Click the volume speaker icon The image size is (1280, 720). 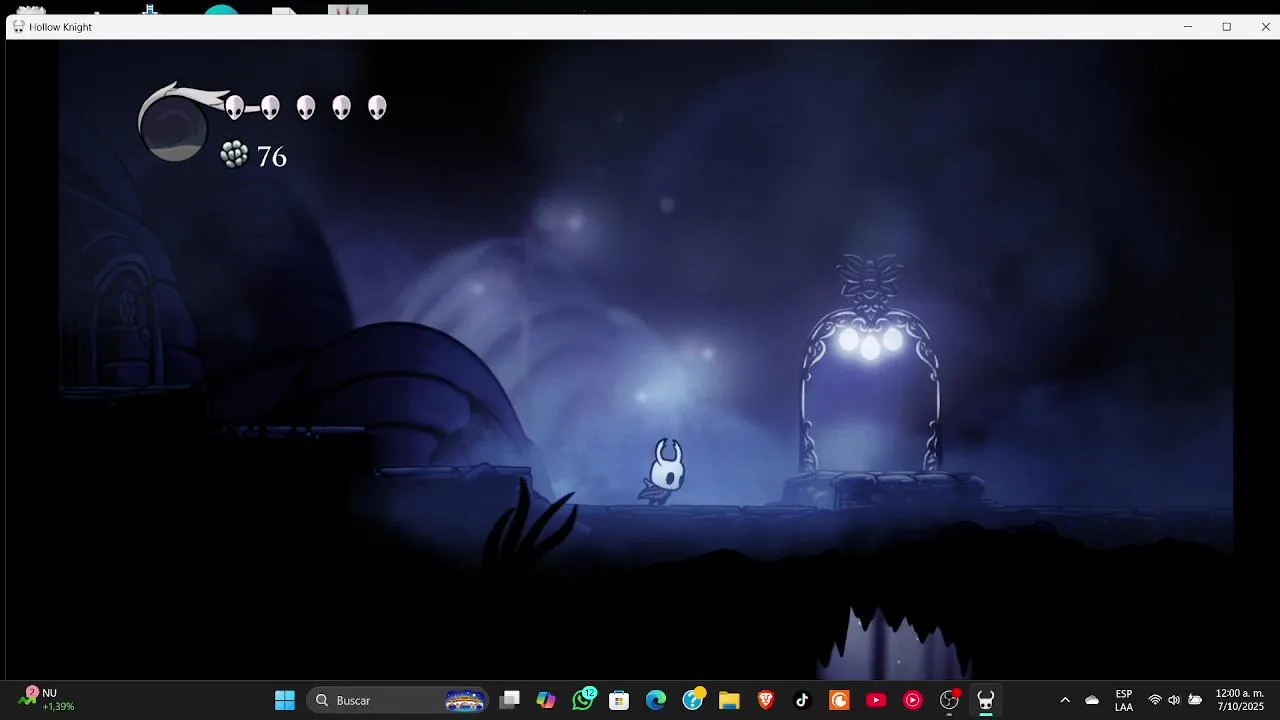click(x=1174, y=700)
